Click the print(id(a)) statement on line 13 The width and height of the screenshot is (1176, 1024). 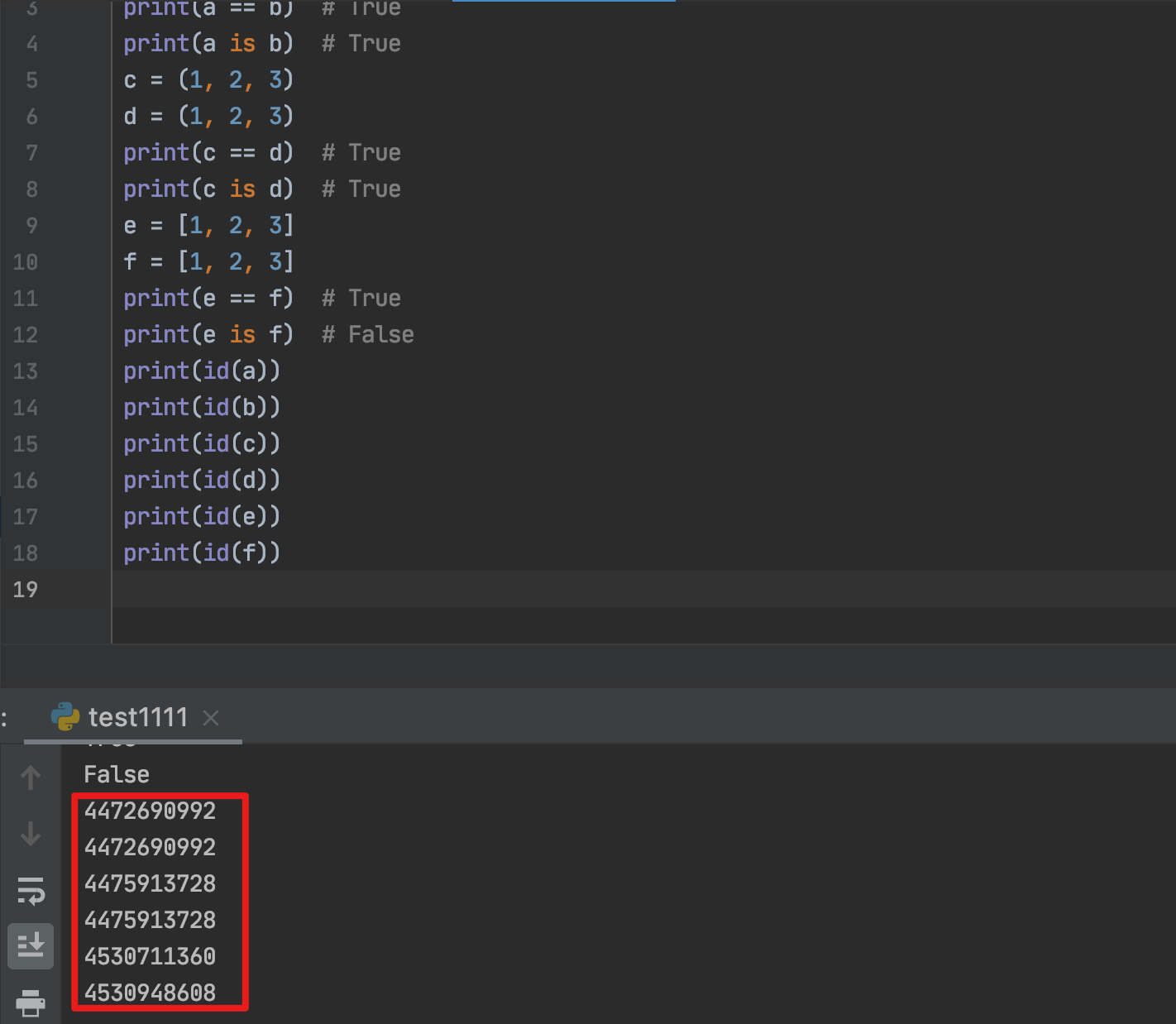click(x=201, y=371)
